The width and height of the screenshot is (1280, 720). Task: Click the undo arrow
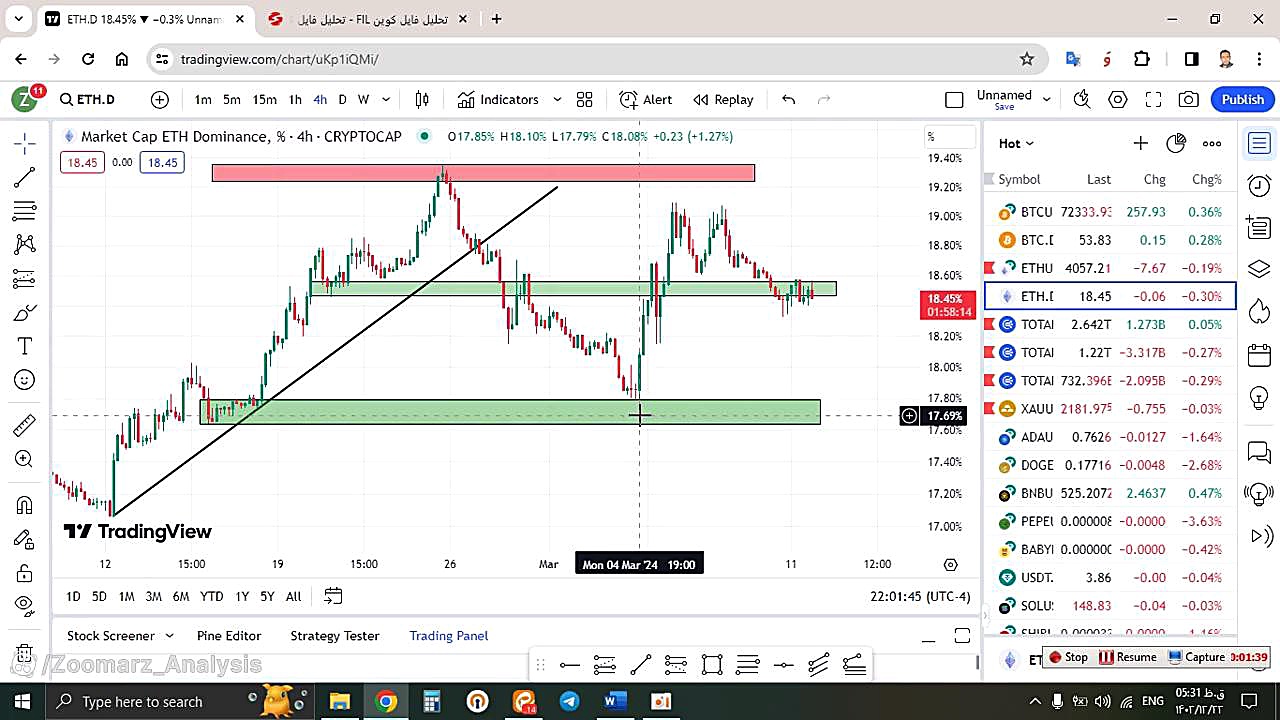[788, 99]
